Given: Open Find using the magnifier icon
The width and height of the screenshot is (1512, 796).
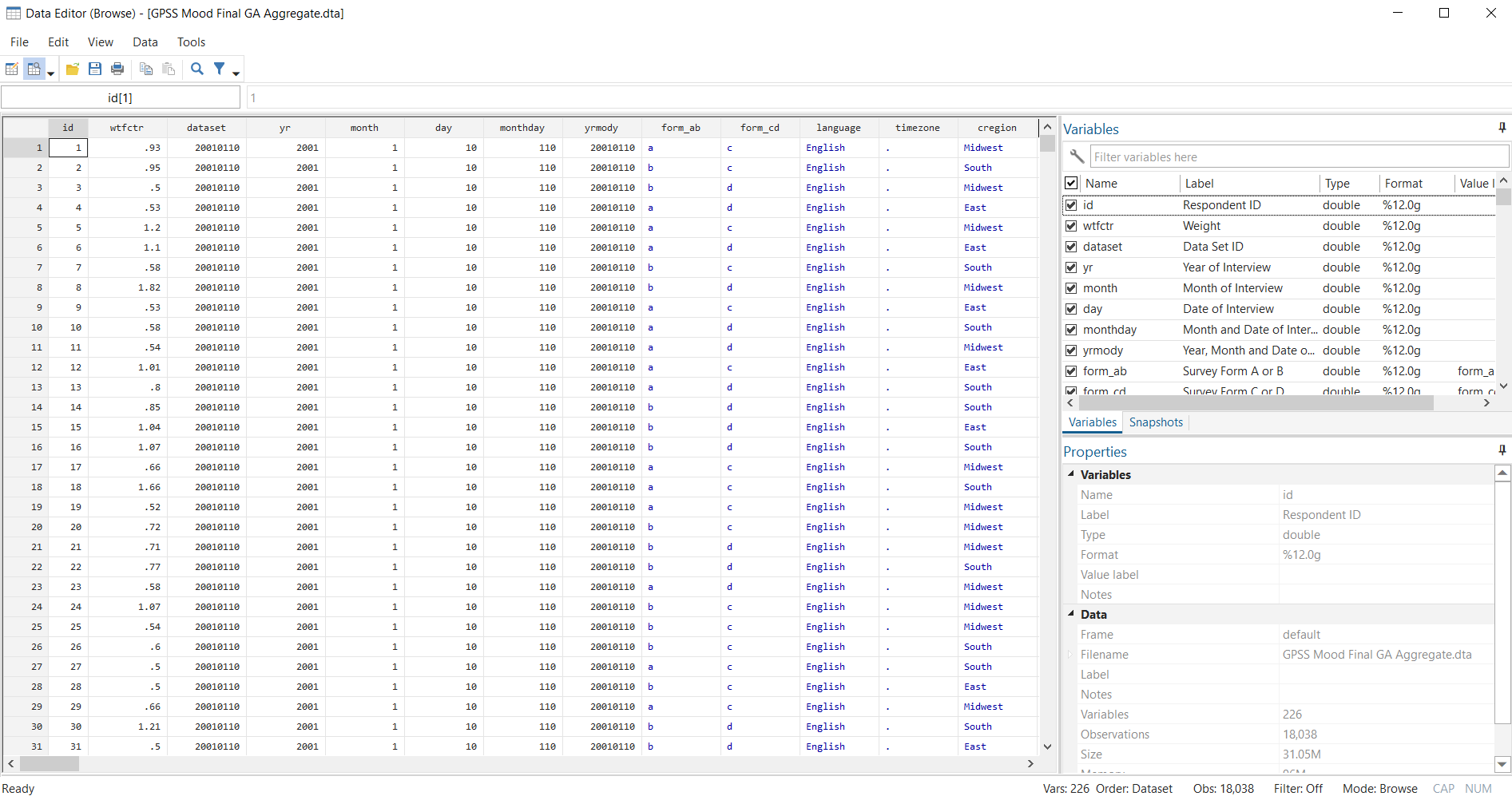Looking at the screenshot, I should (196, 69).
